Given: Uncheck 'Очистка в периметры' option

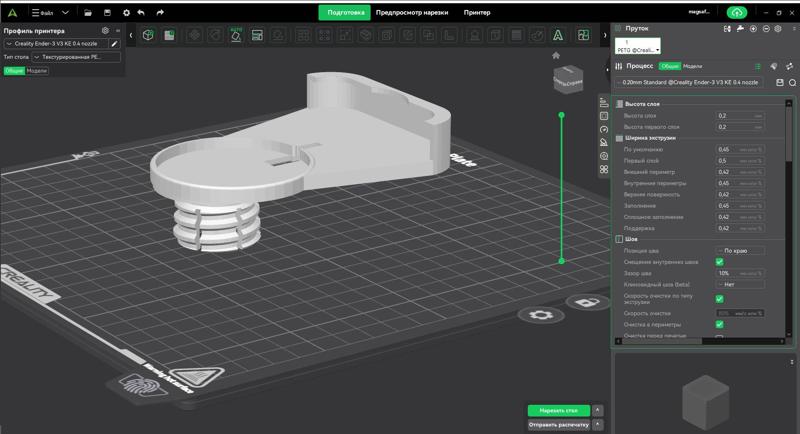Looking at the screenshot, I should pos(719,324).
